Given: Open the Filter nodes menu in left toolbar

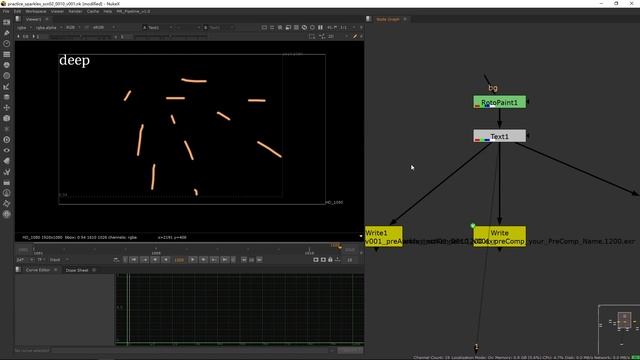Looking at the screenshot, I should (7, 76).
